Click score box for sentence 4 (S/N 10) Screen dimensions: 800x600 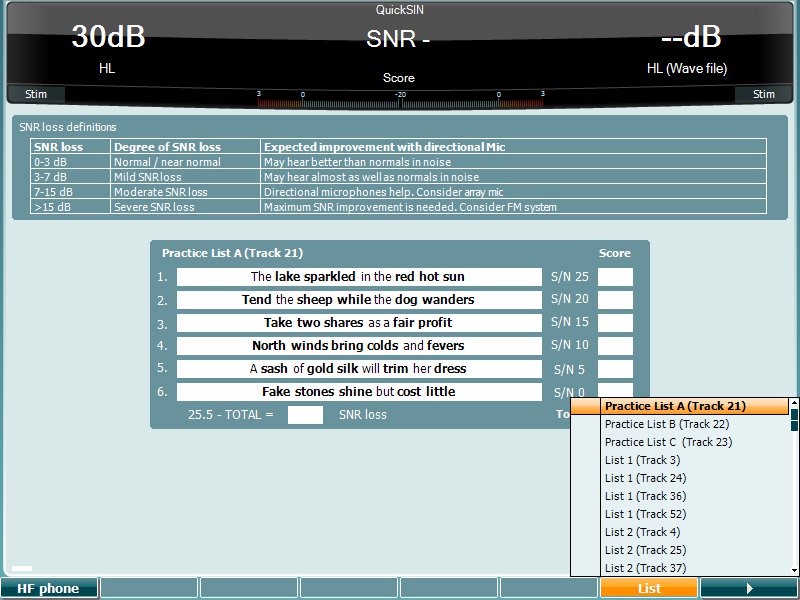click(x=615, y=345)
